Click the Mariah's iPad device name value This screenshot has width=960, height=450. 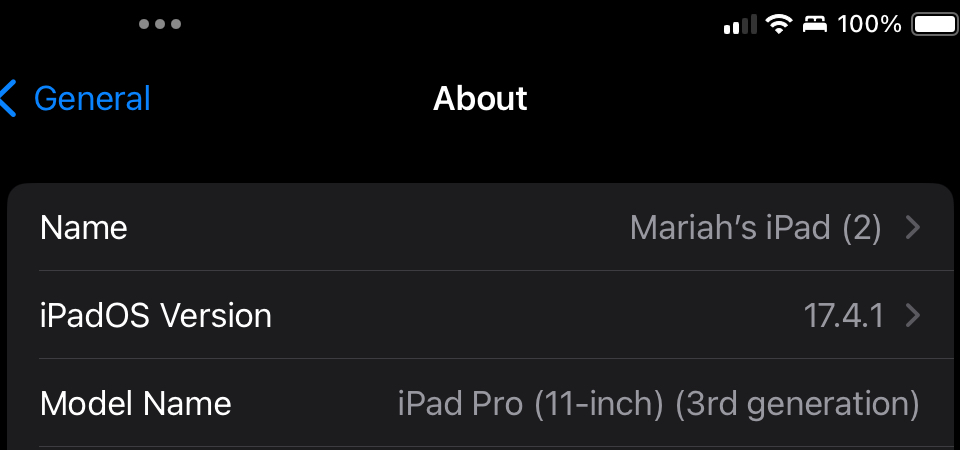[x=730, y=228]
